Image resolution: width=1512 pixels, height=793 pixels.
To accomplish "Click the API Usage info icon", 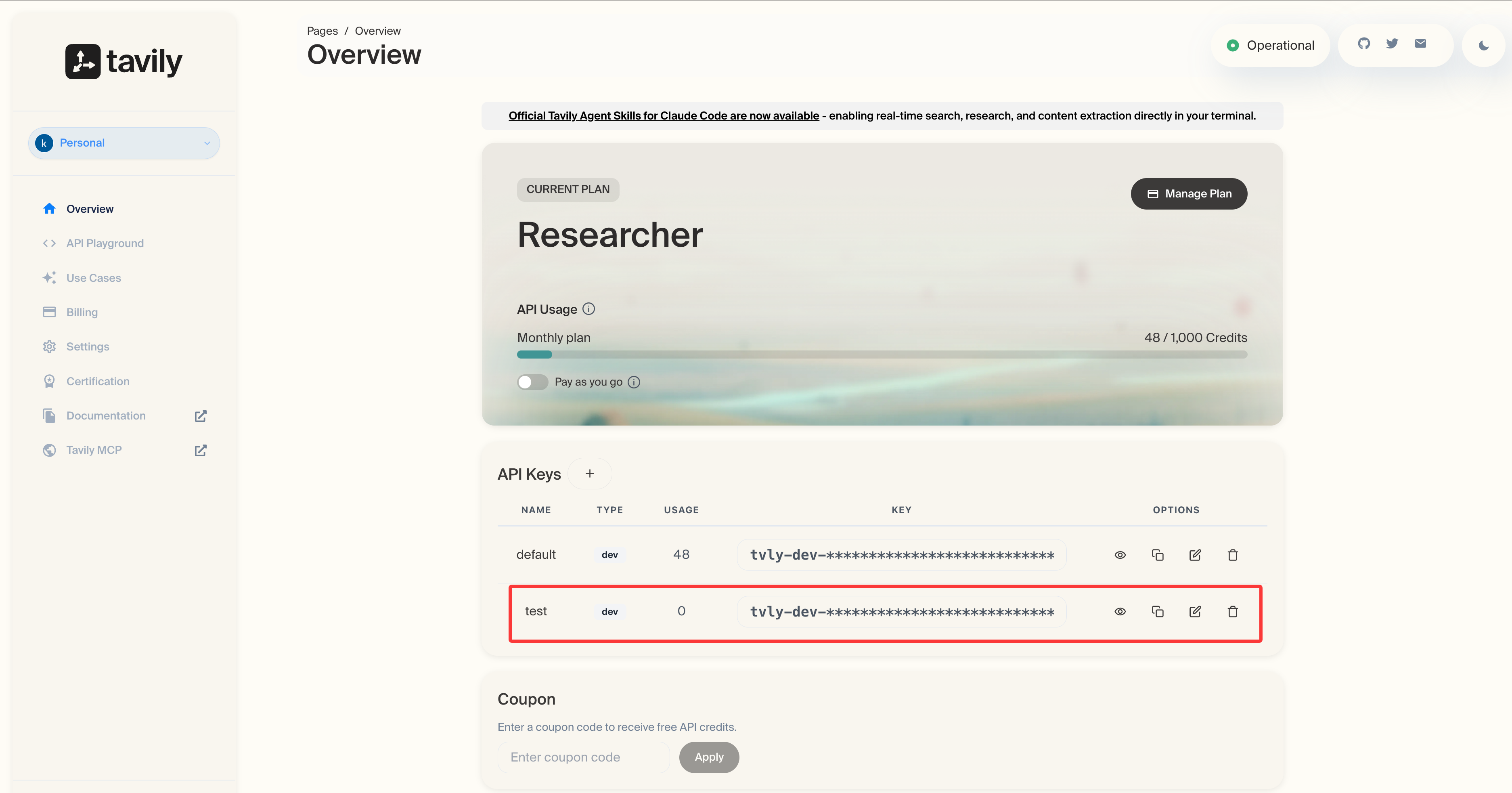I will click(588, 309).
